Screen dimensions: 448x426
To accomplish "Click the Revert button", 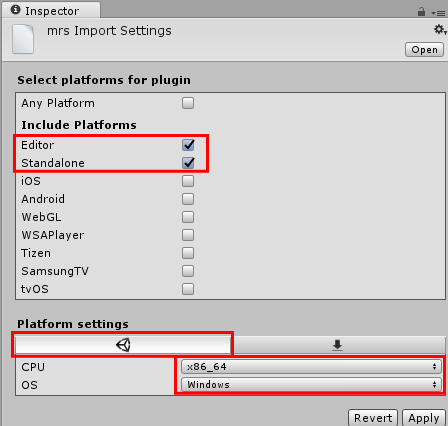I will click(373, 418).
